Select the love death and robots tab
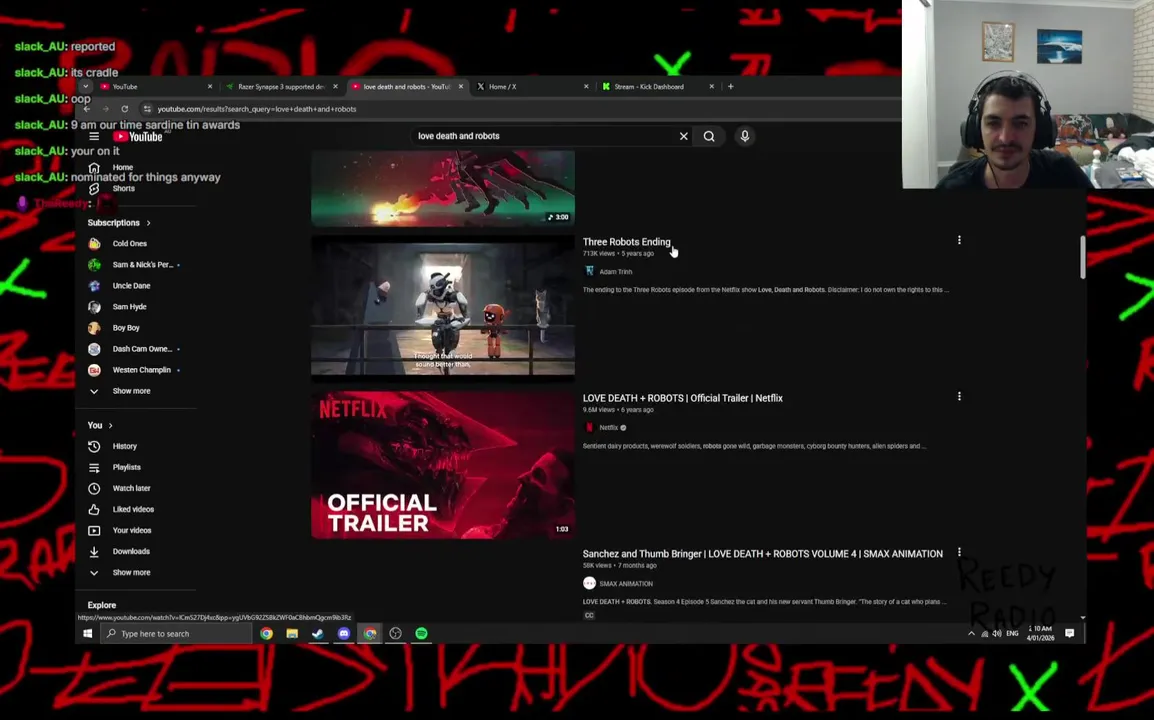Viewport: 1154px width, 720px height. (406, 87)
